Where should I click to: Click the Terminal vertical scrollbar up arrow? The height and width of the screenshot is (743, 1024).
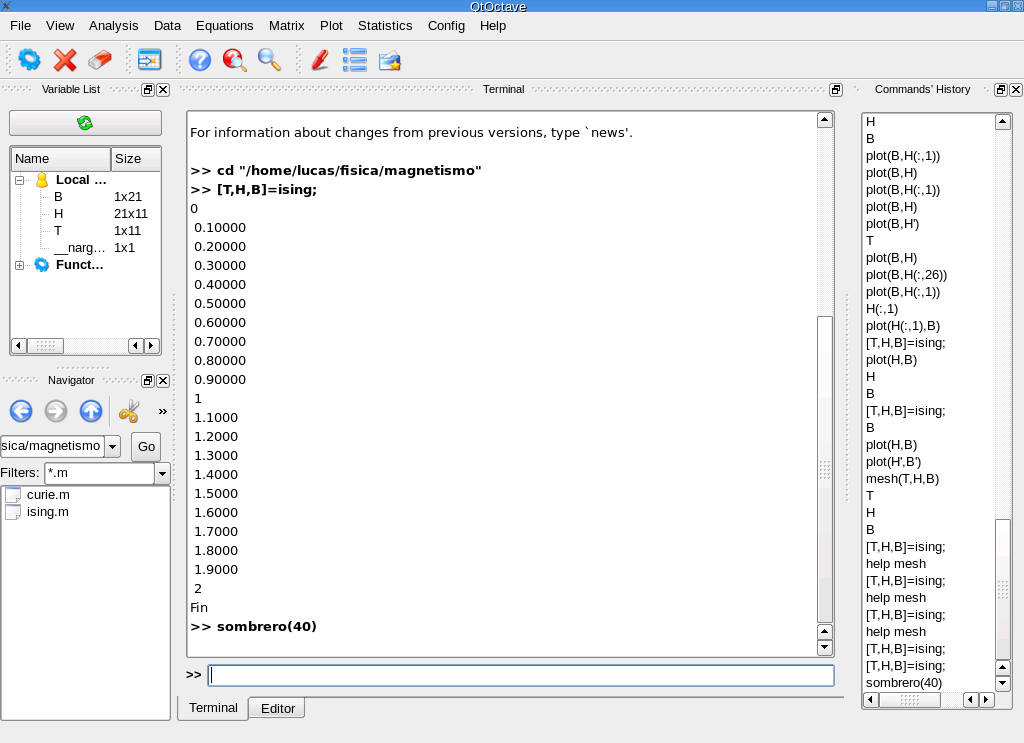coord(825,120)
